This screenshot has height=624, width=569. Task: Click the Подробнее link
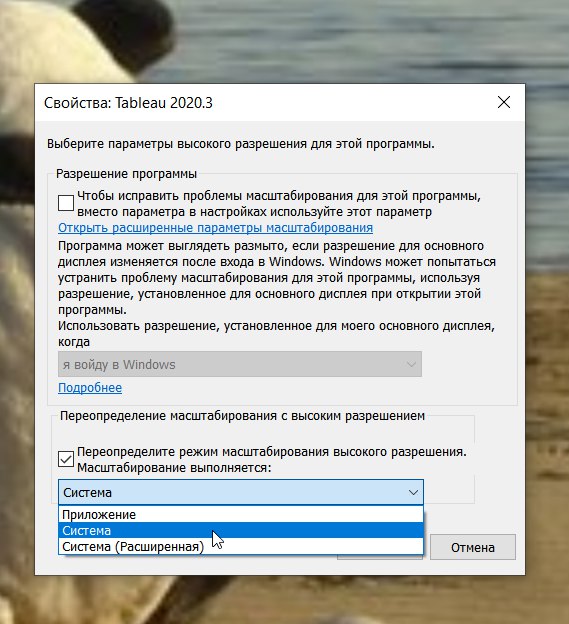coord(90,388)
